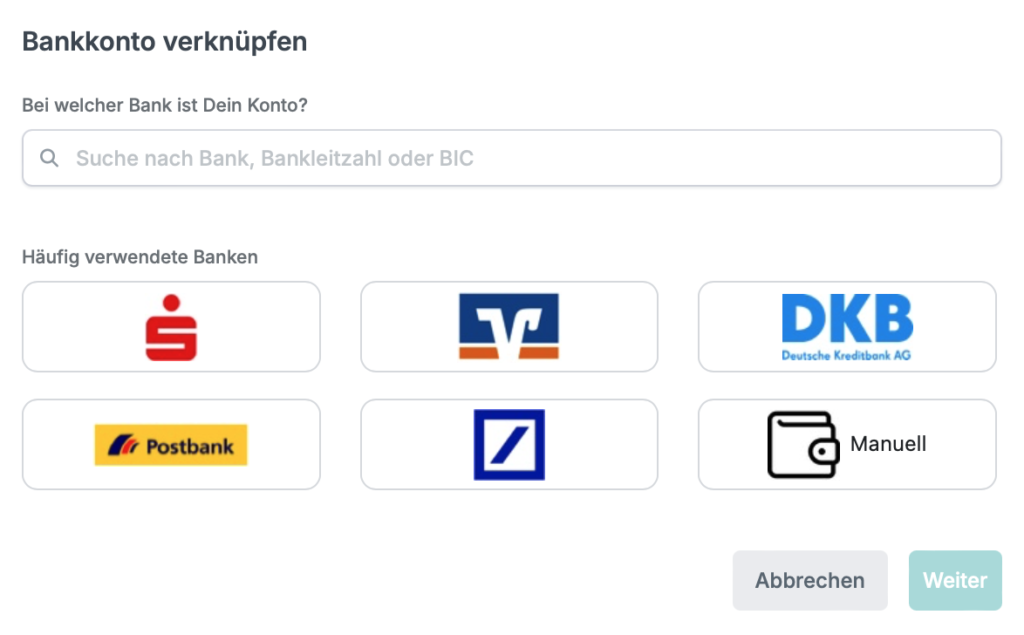Select the red Sparkasse logo
This screenshot has height=635, width=1024.
coord(171,327)
